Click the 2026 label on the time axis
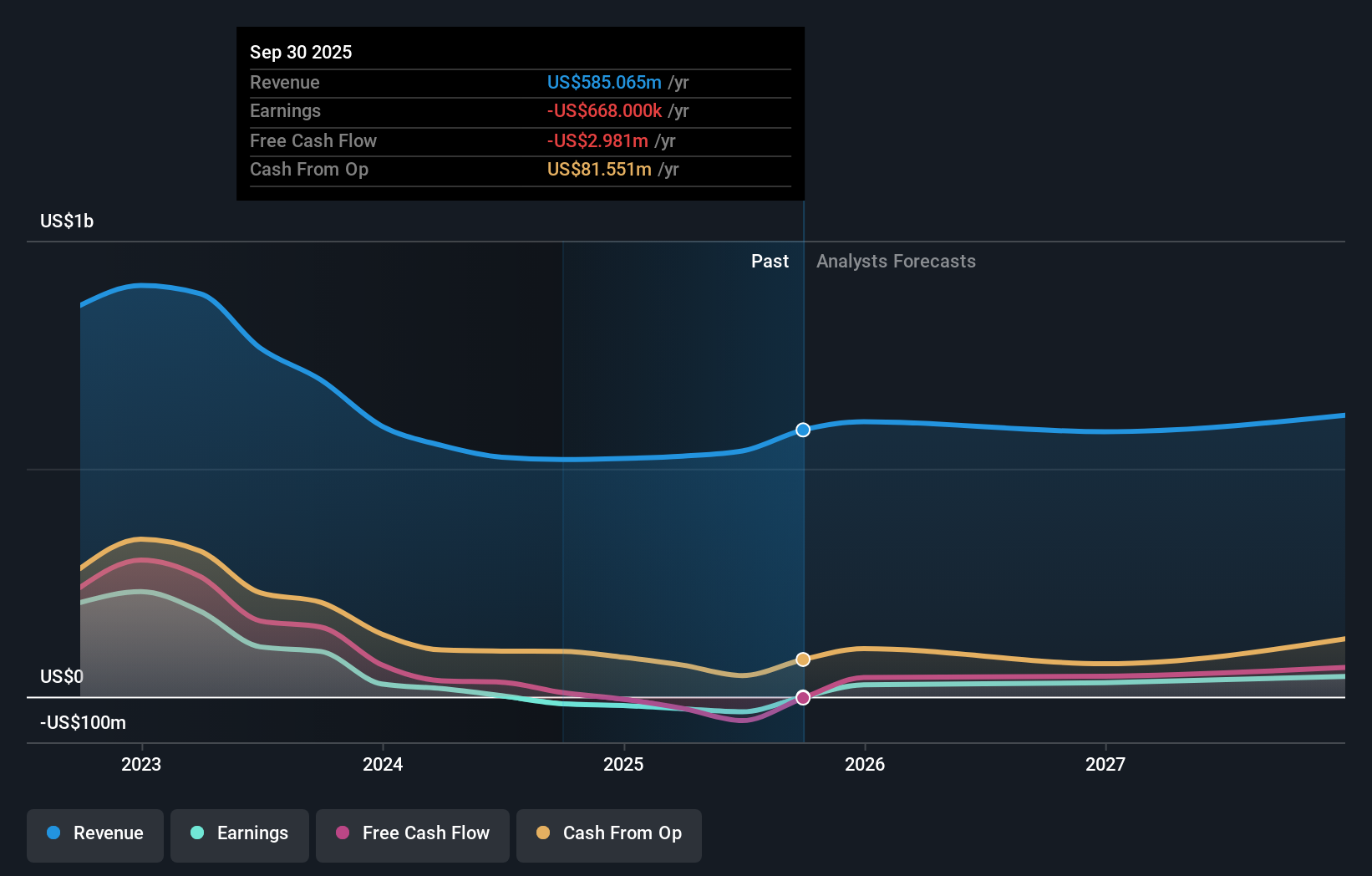 point(866,763)
